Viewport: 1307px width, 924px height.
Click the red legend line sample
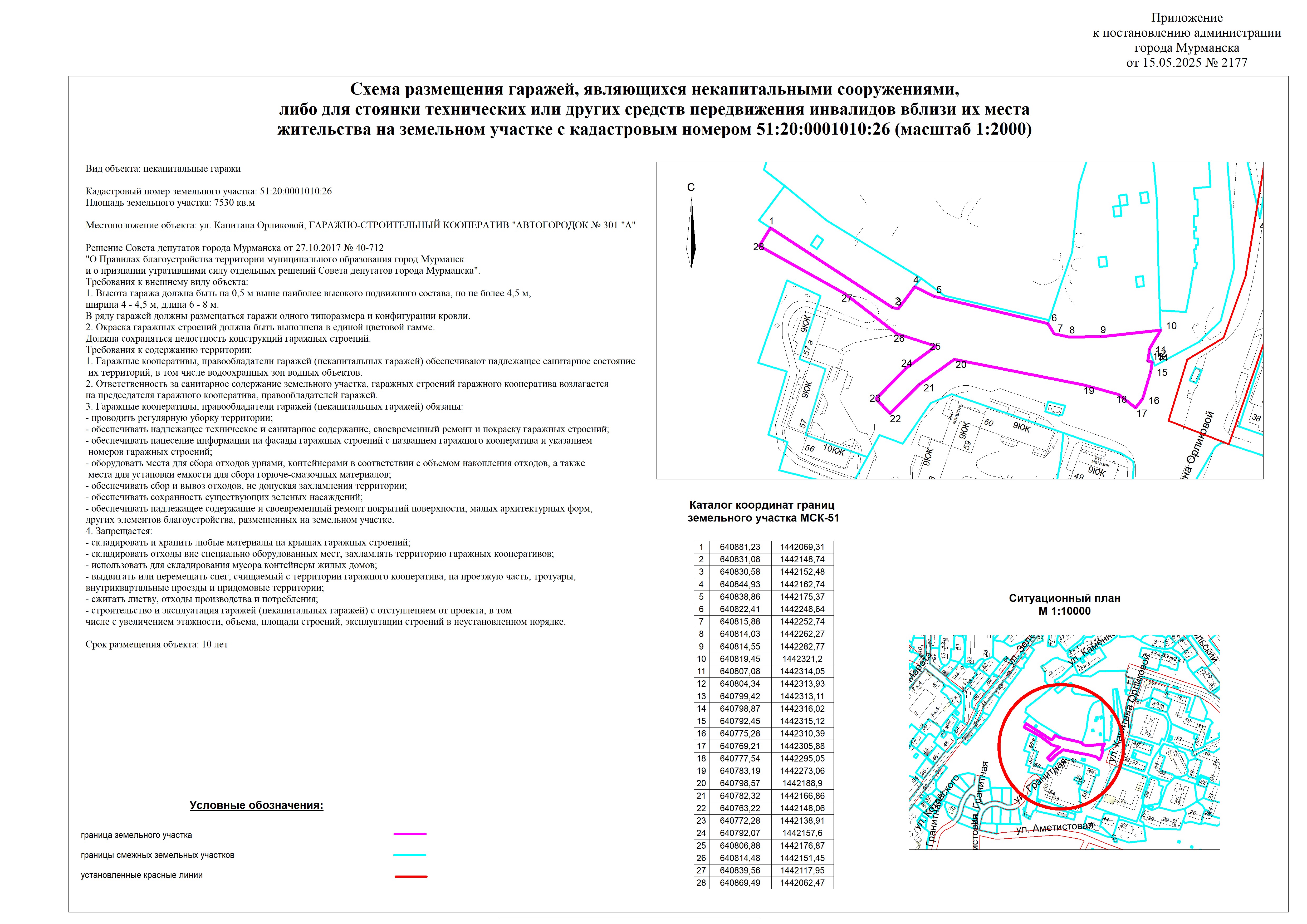(410, 876)
